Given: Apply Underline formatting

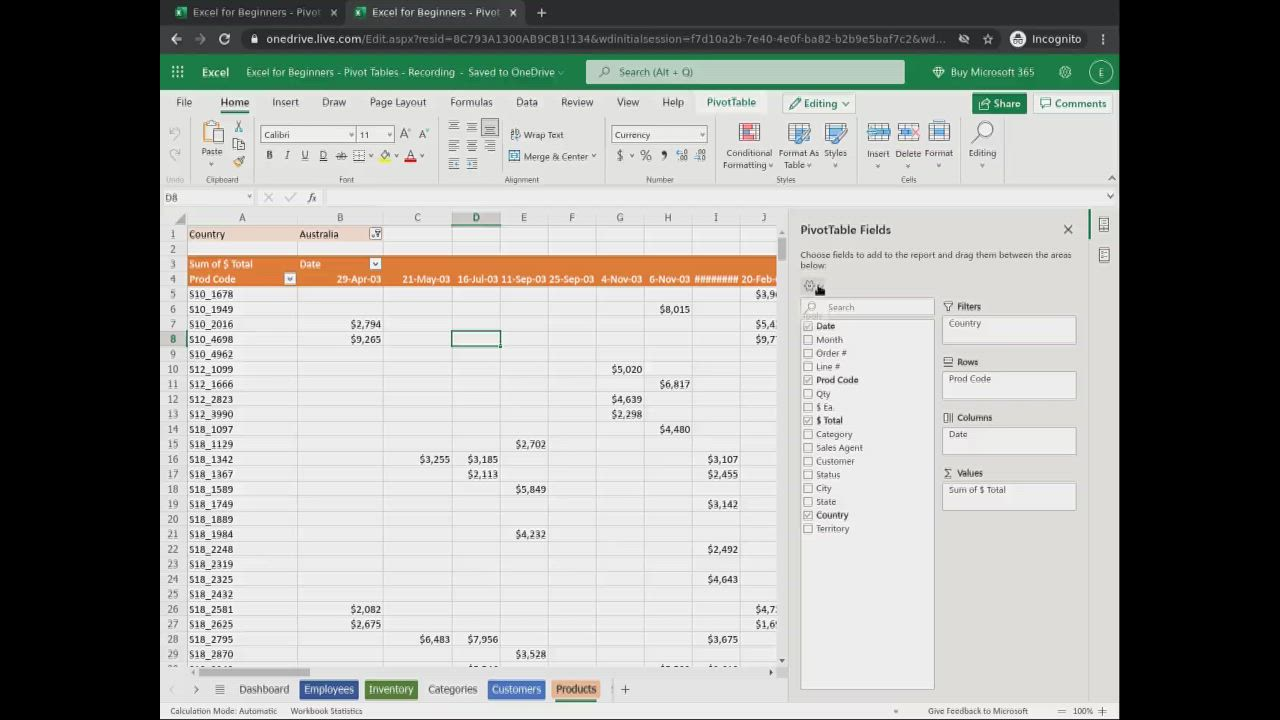Looking at the screenshot, I should [305, 156].
